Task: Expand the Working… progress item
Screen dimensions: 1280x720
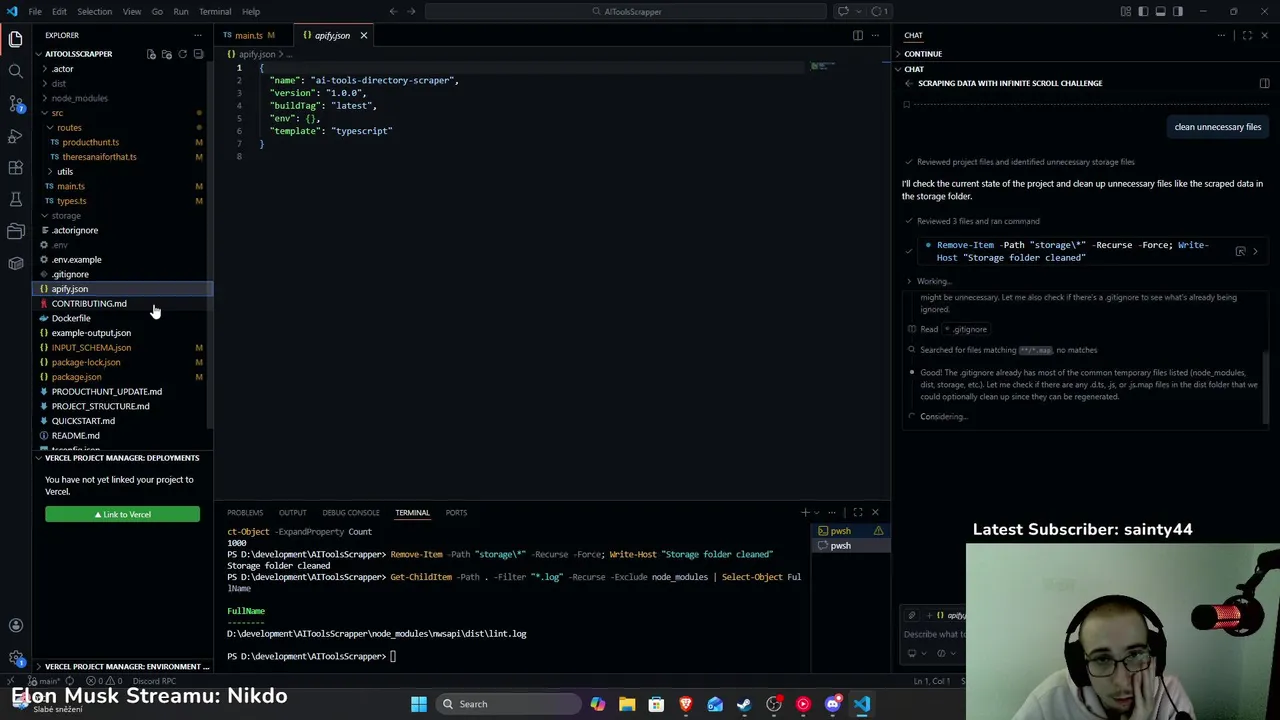Action: click(932, 281)
